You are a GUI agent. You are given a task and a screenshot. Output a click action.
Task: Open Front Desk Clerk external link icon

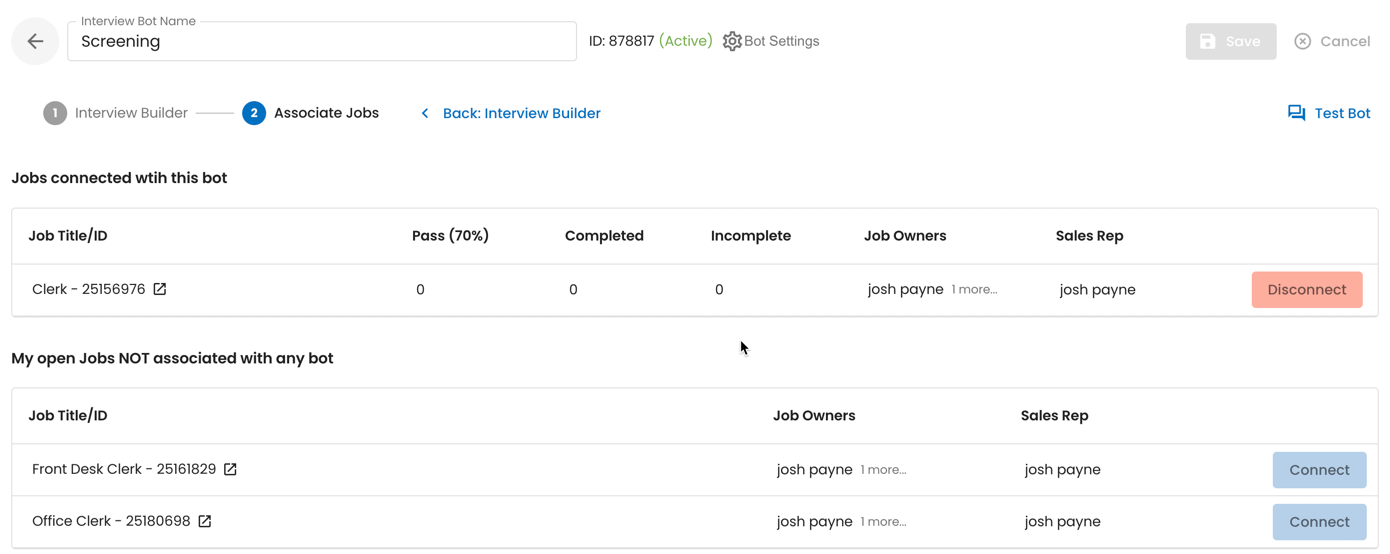230,469
